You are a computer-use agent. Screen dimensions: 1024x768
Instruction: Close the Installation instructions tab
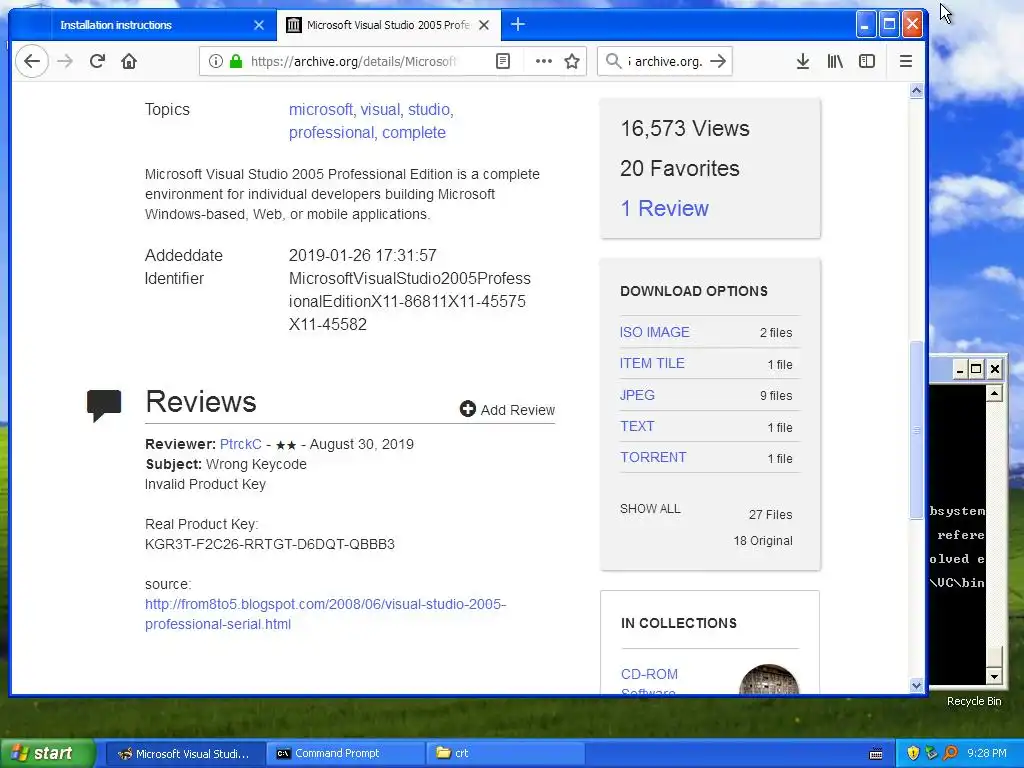pos(259,25)
